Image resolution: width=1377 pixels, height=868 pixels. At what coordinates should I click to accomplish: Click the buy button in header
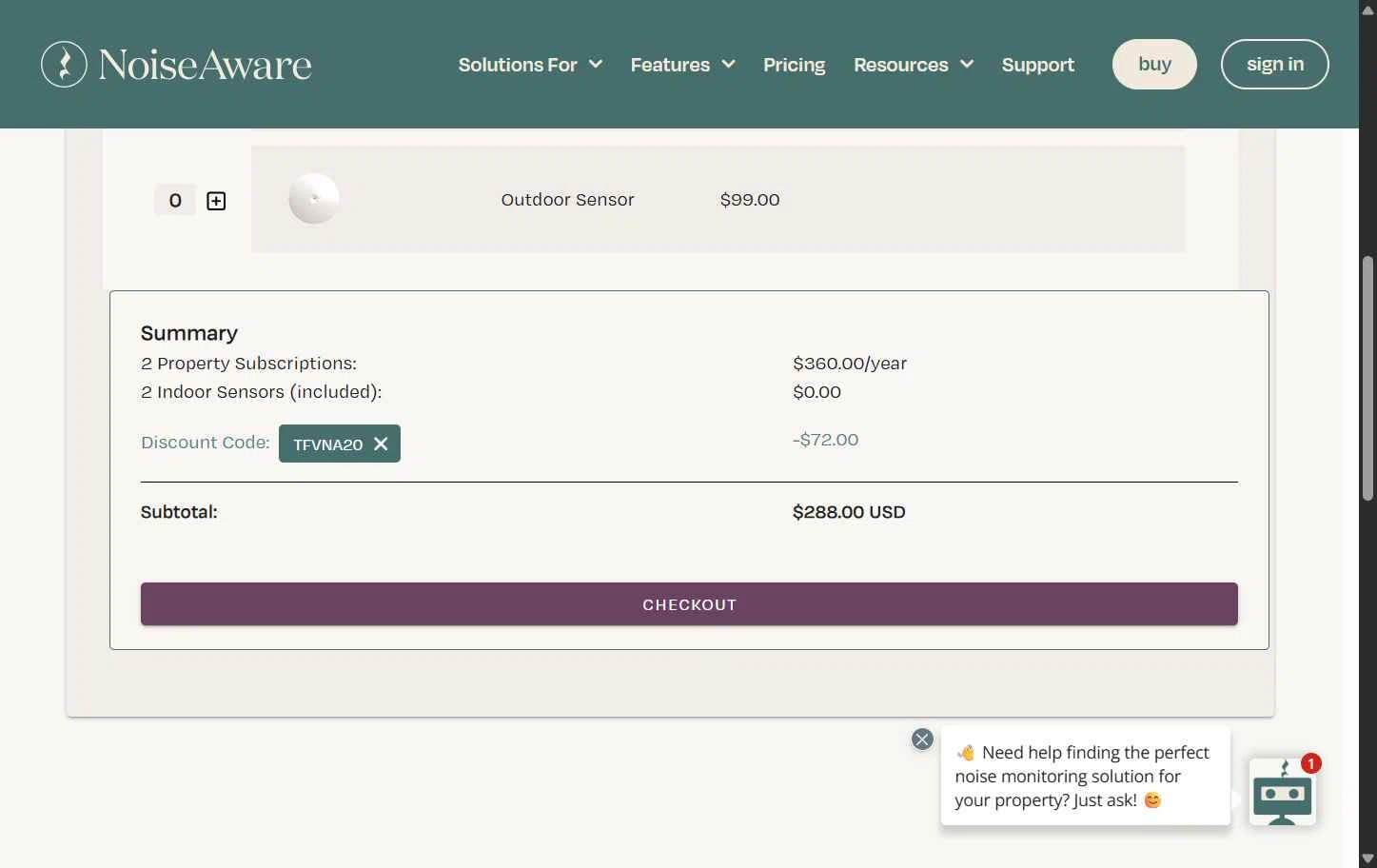[1154, 64]
